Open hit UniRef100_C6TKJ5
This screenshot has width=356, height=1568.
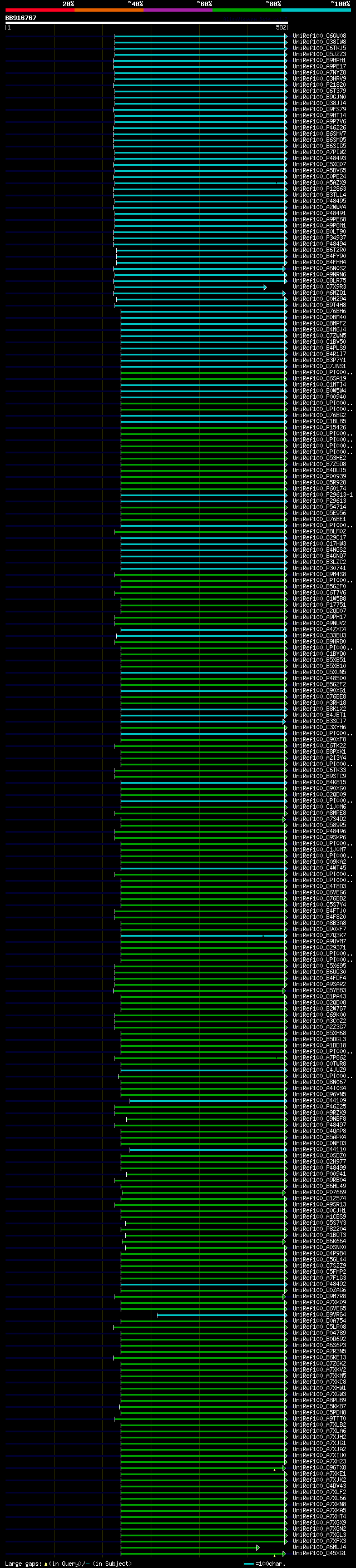[319, 48]
